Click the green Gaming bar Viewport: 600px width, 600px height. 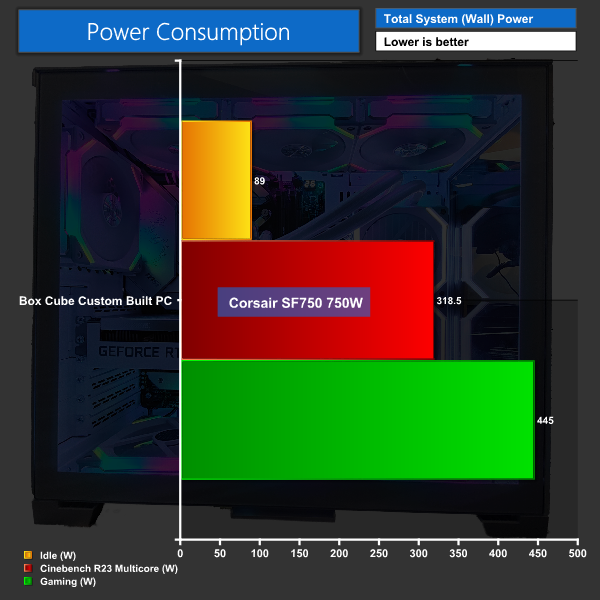(358, 420)
